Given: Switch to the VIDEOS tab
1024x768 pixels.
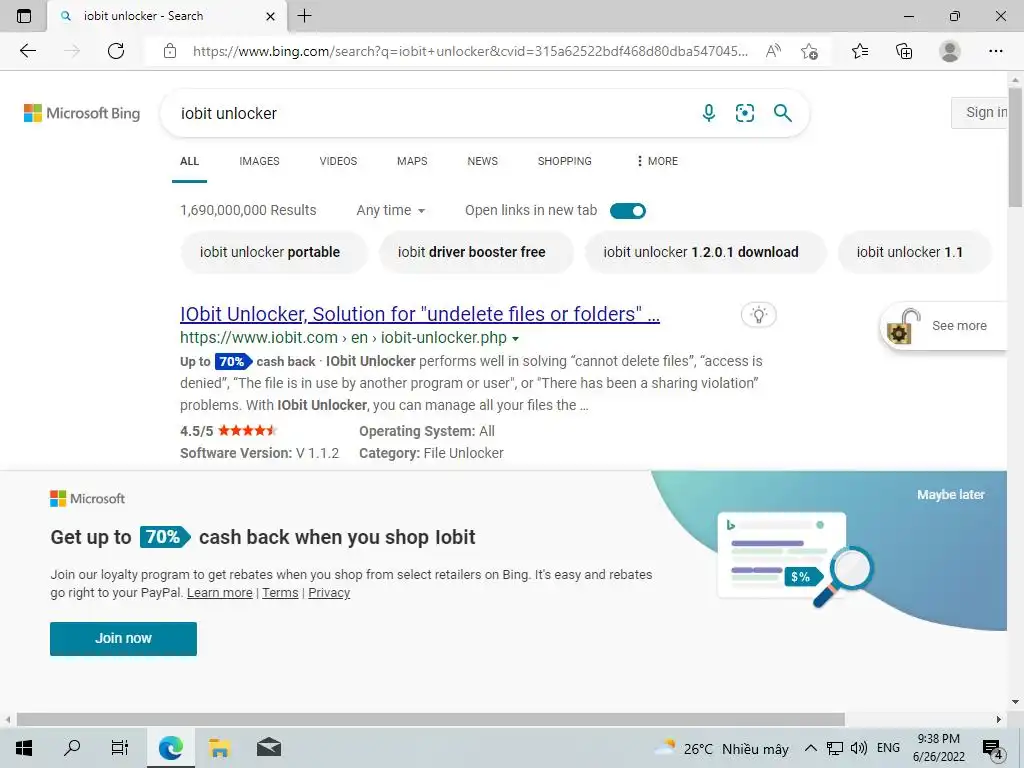Looking at the screenshot, I should pos(338,161).
